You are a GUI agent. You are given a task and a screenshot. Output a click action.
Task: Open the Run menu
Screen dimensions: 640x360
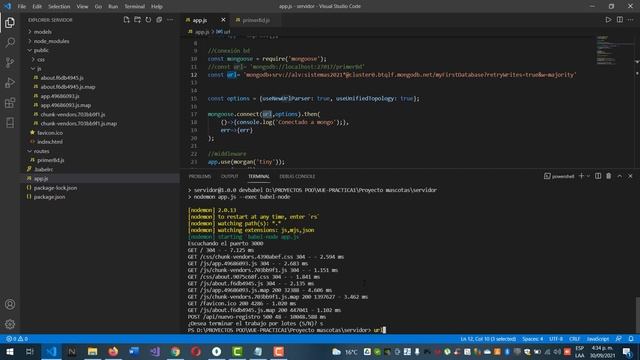(113, 7)
